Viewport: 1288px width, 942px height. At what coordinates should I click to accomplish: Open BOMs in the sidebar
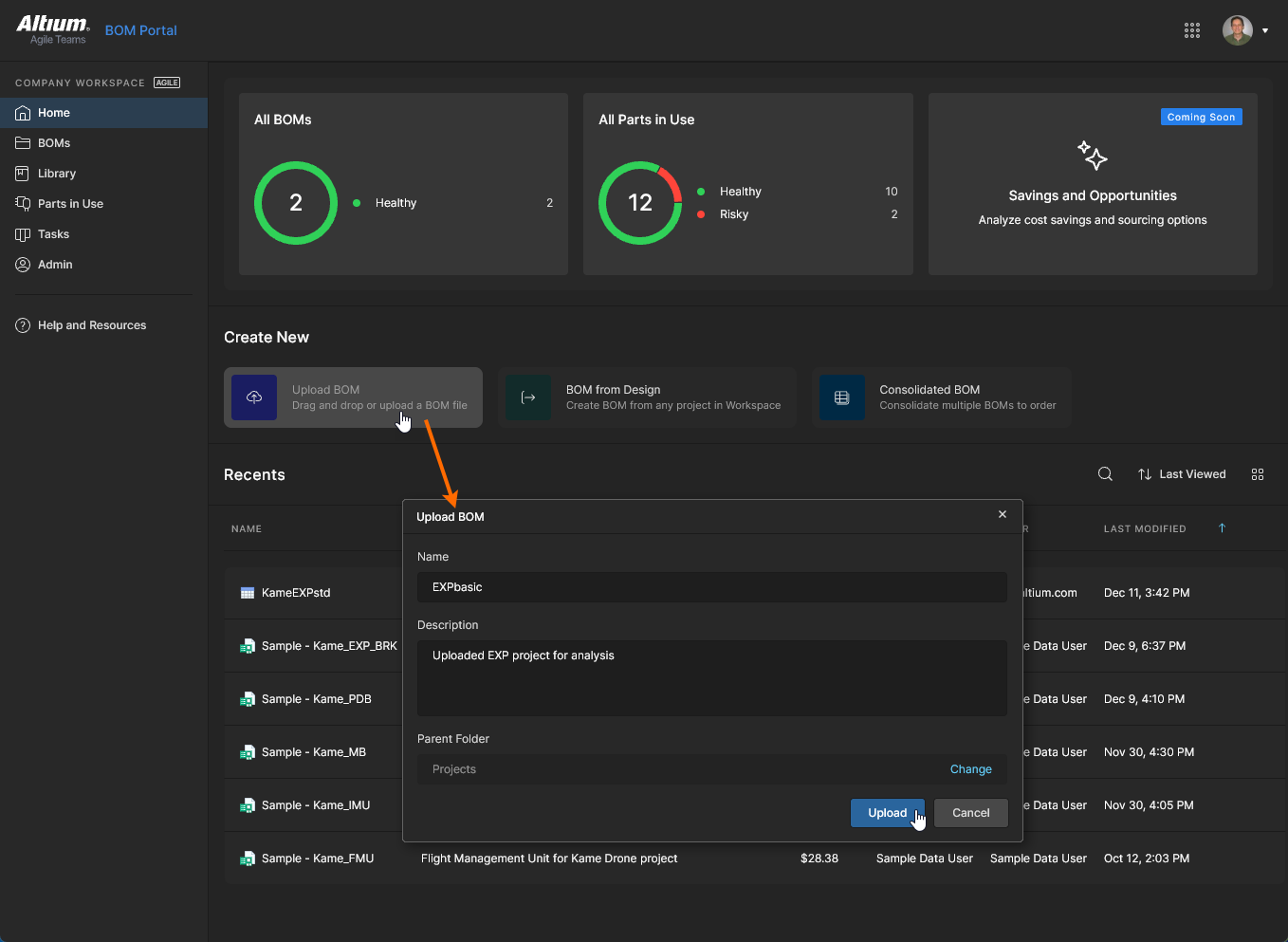pyautogui.click(x=54, y=143)
